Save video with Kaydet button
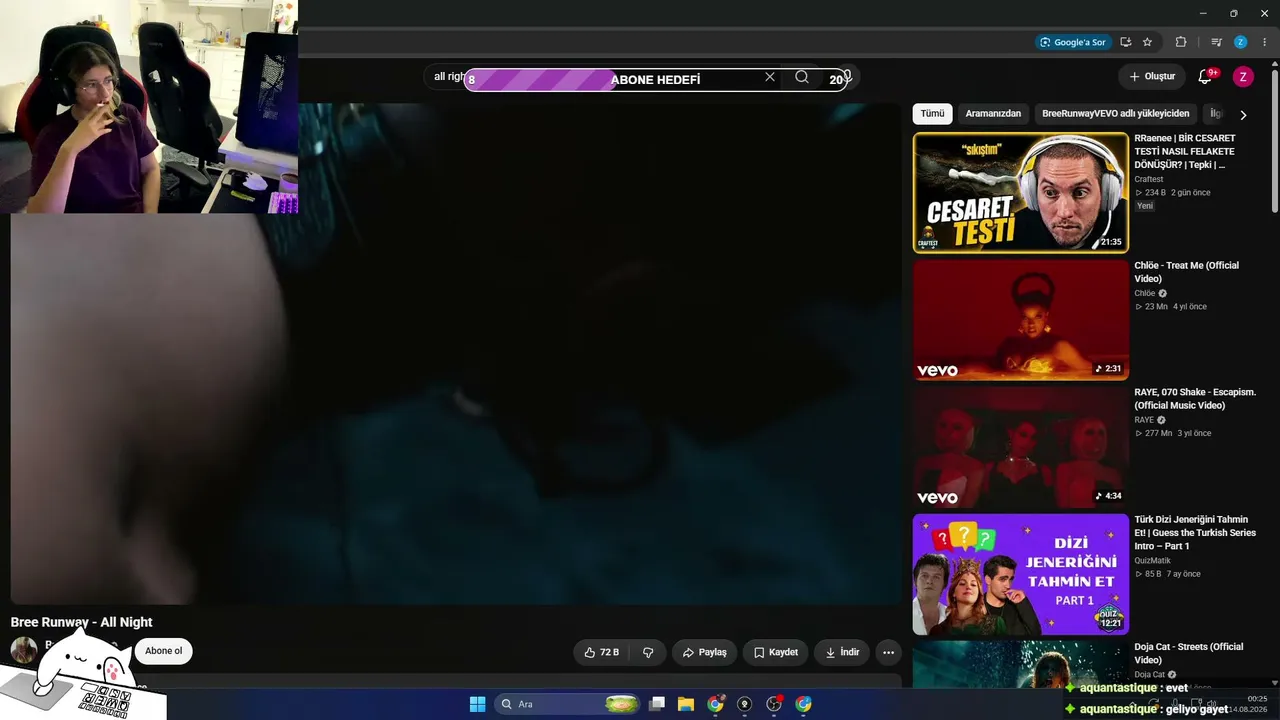 pos(776,652)
